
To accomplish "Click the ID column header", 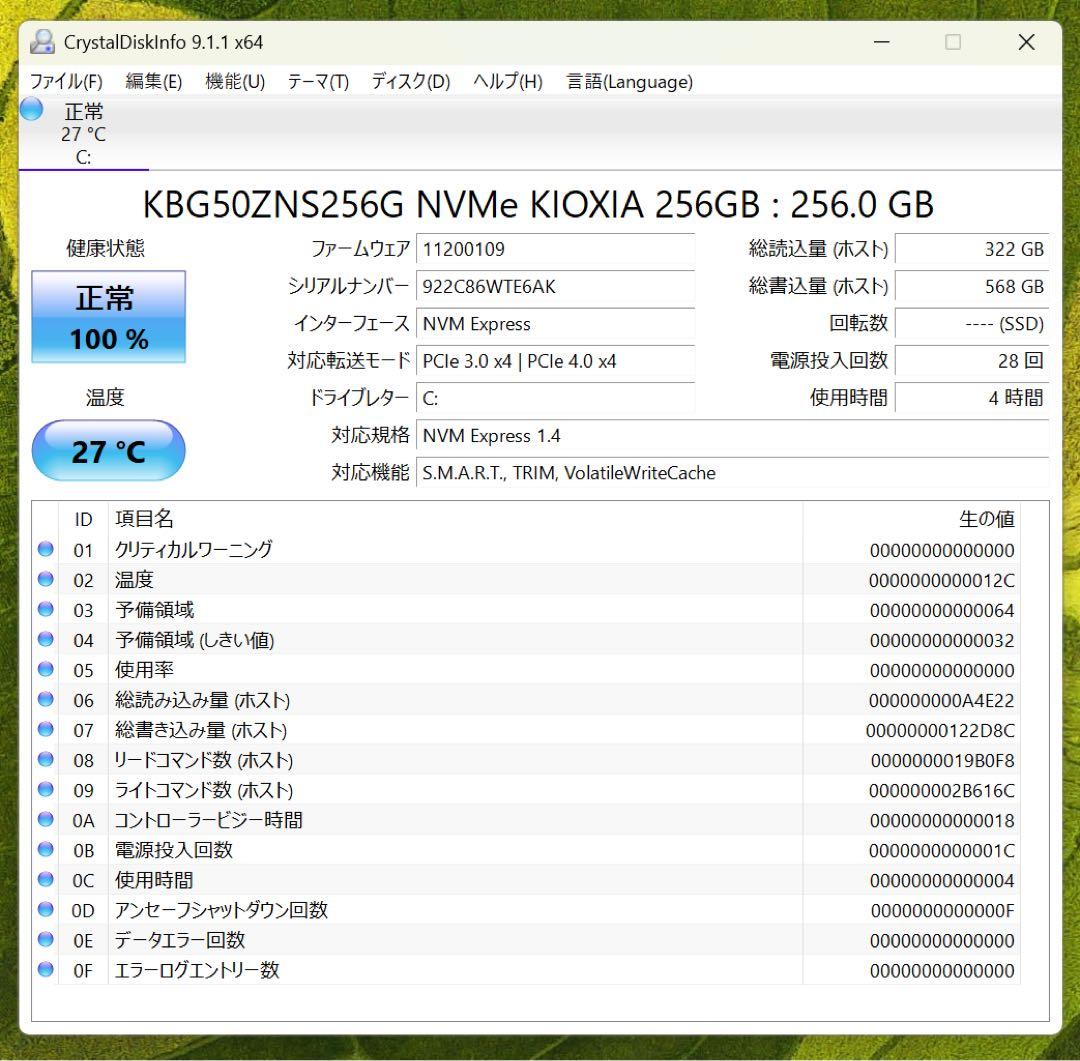I will (83, 519).
